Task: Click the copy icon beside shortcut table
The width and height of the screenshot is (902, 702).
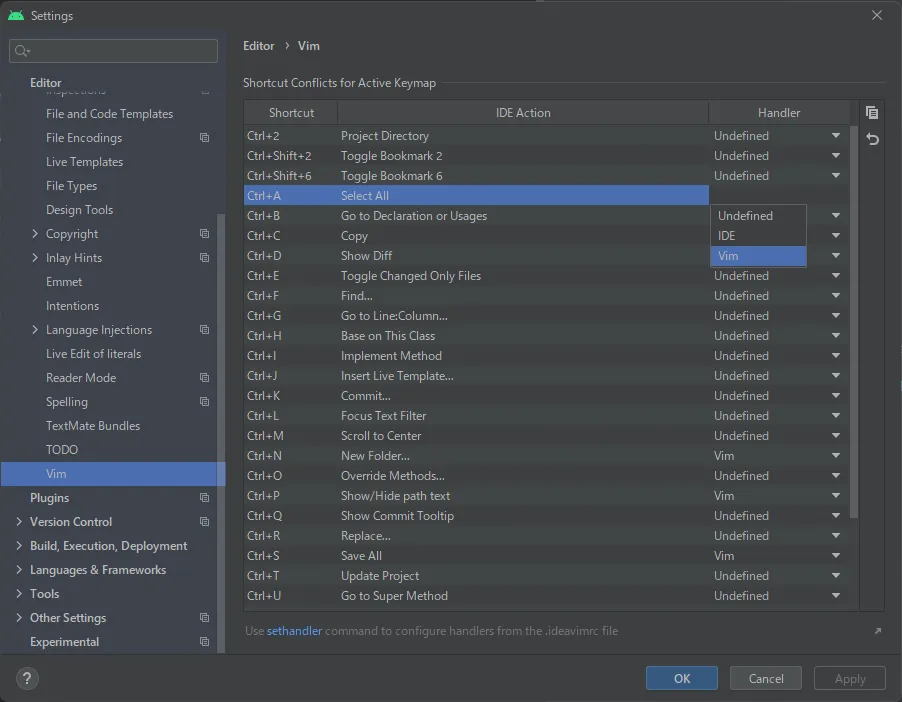Action: 872,113
